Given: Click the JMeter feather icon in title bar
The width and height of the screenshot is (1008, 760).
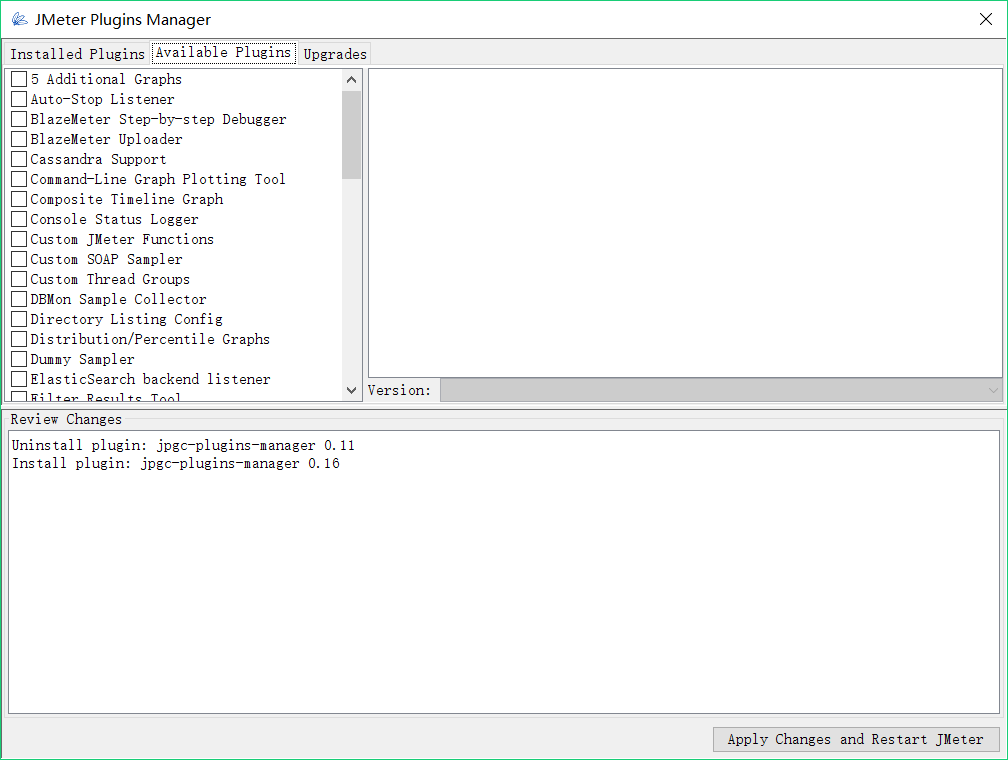Looking at the screenshot, I should coord(20,19).
